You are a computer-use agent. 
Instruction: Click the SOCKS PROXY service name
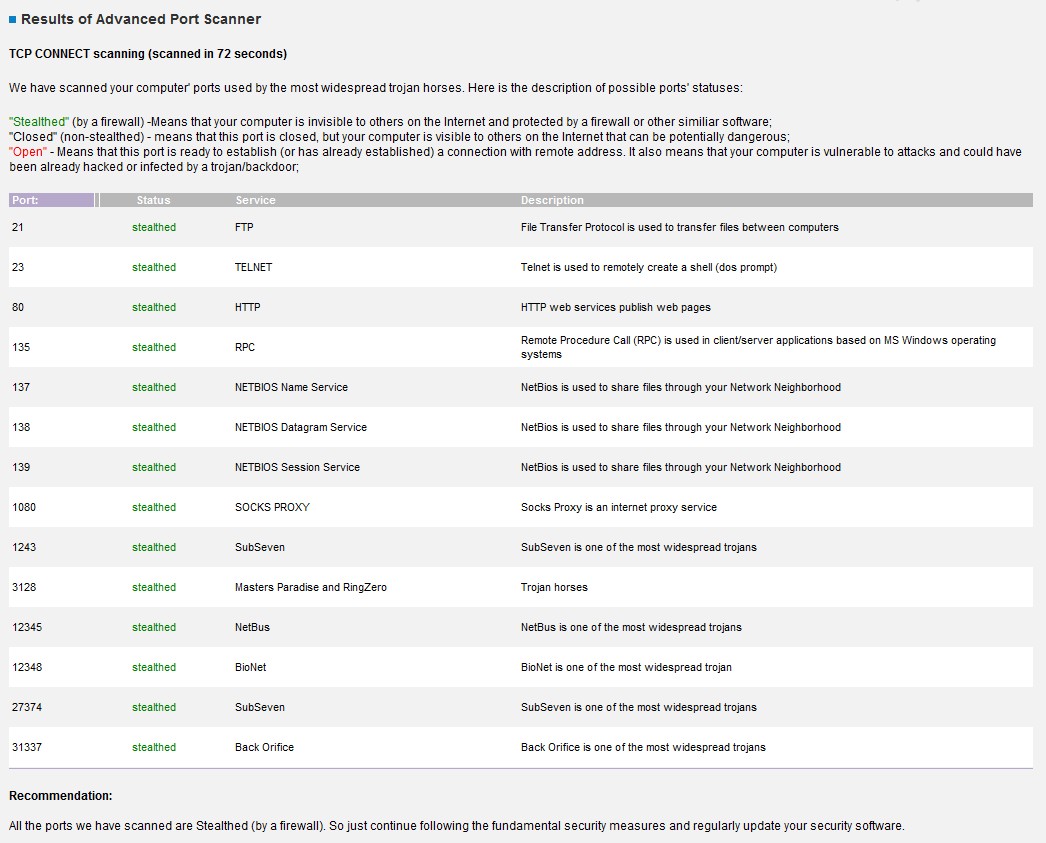point(272,507)
